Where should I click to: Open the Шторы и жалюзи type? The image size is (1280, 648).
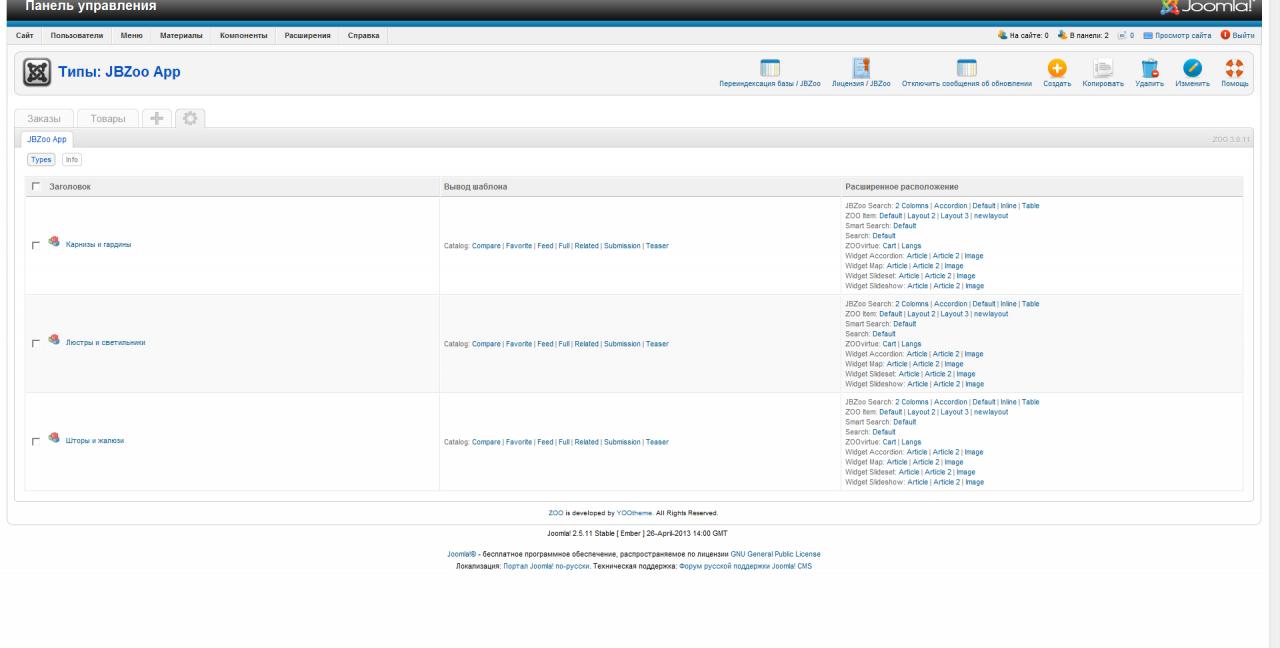point(95,441)
